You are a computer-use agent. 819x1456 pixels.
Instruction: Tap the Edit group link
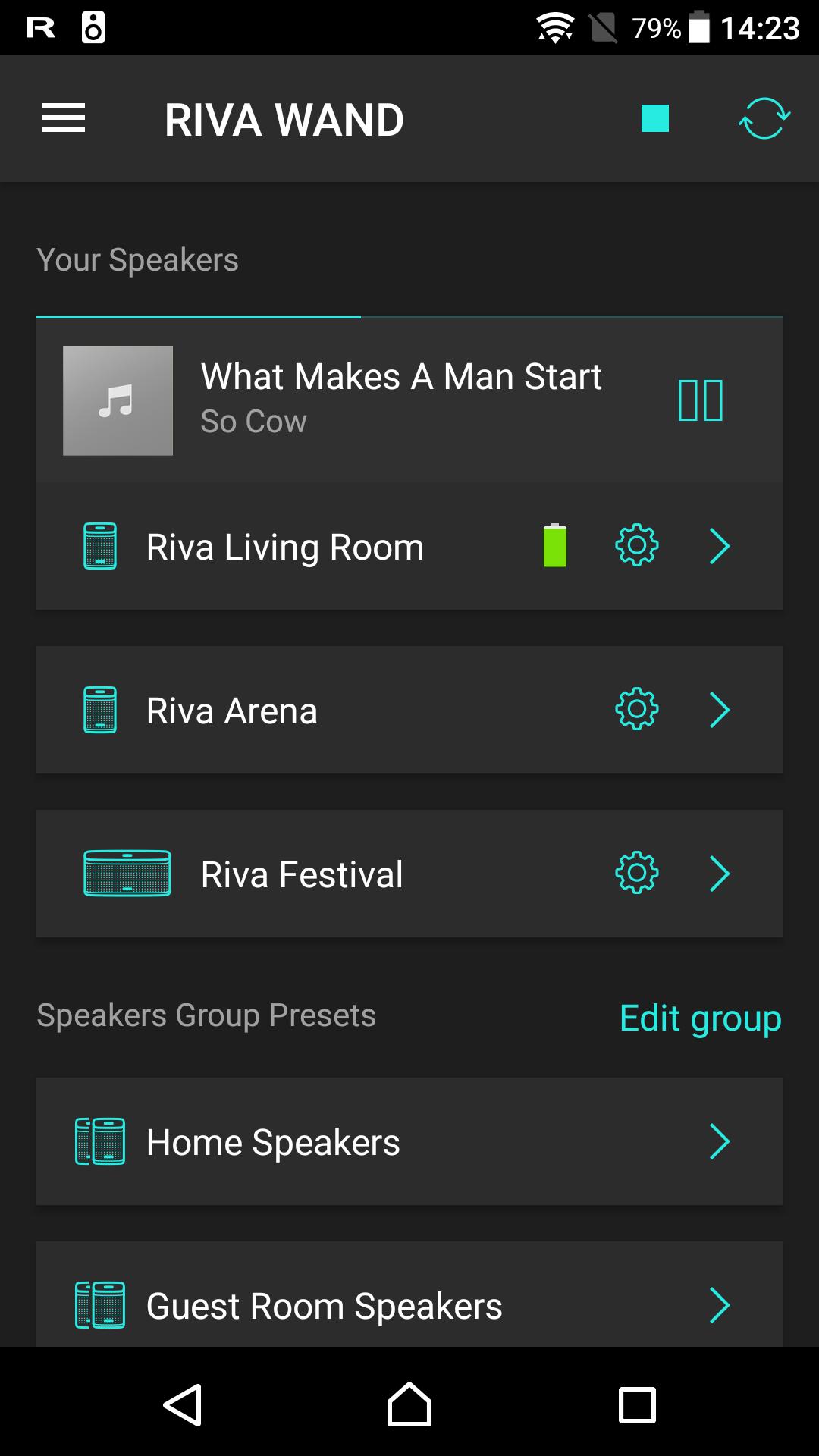click(701, 1018)
